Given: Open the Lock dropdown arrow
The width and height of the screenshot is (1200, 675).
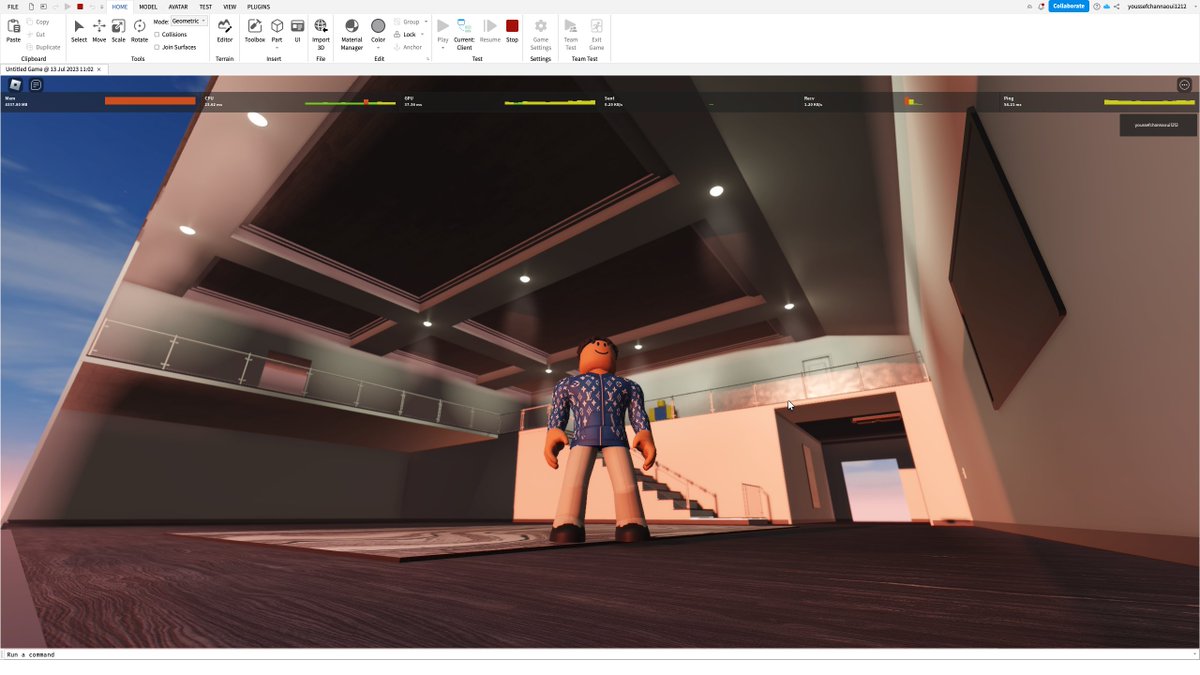Looking at the screenshot, I should pos(422,34).
